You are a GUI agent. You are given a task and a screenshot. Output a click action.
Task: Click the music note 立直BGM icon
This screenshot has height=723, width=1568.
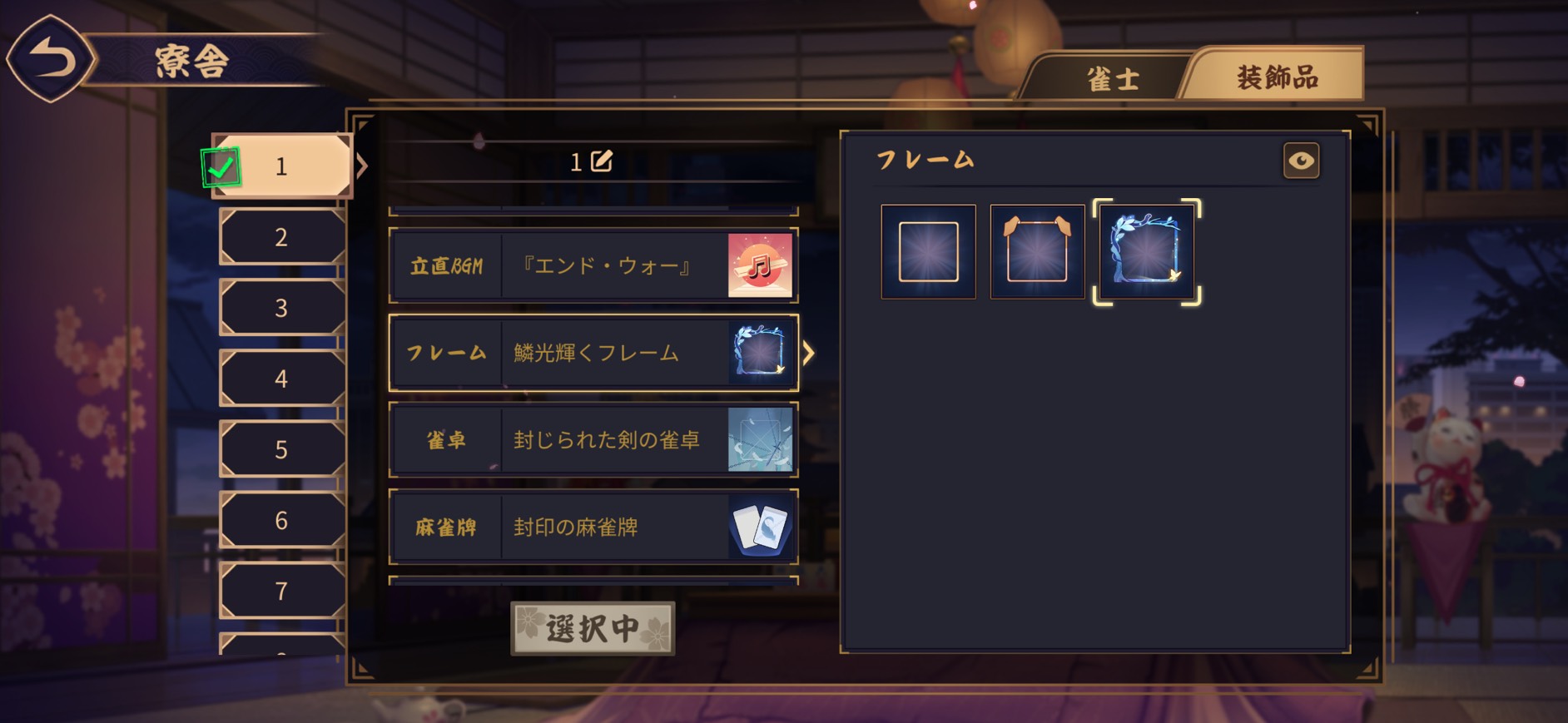760,265
